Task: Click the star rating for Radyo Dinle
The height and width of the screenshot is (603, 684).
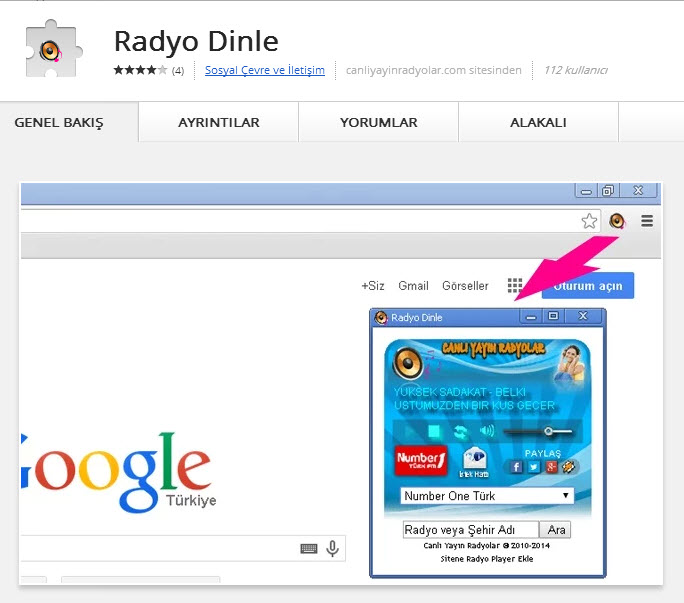Action: pos(140,70)
